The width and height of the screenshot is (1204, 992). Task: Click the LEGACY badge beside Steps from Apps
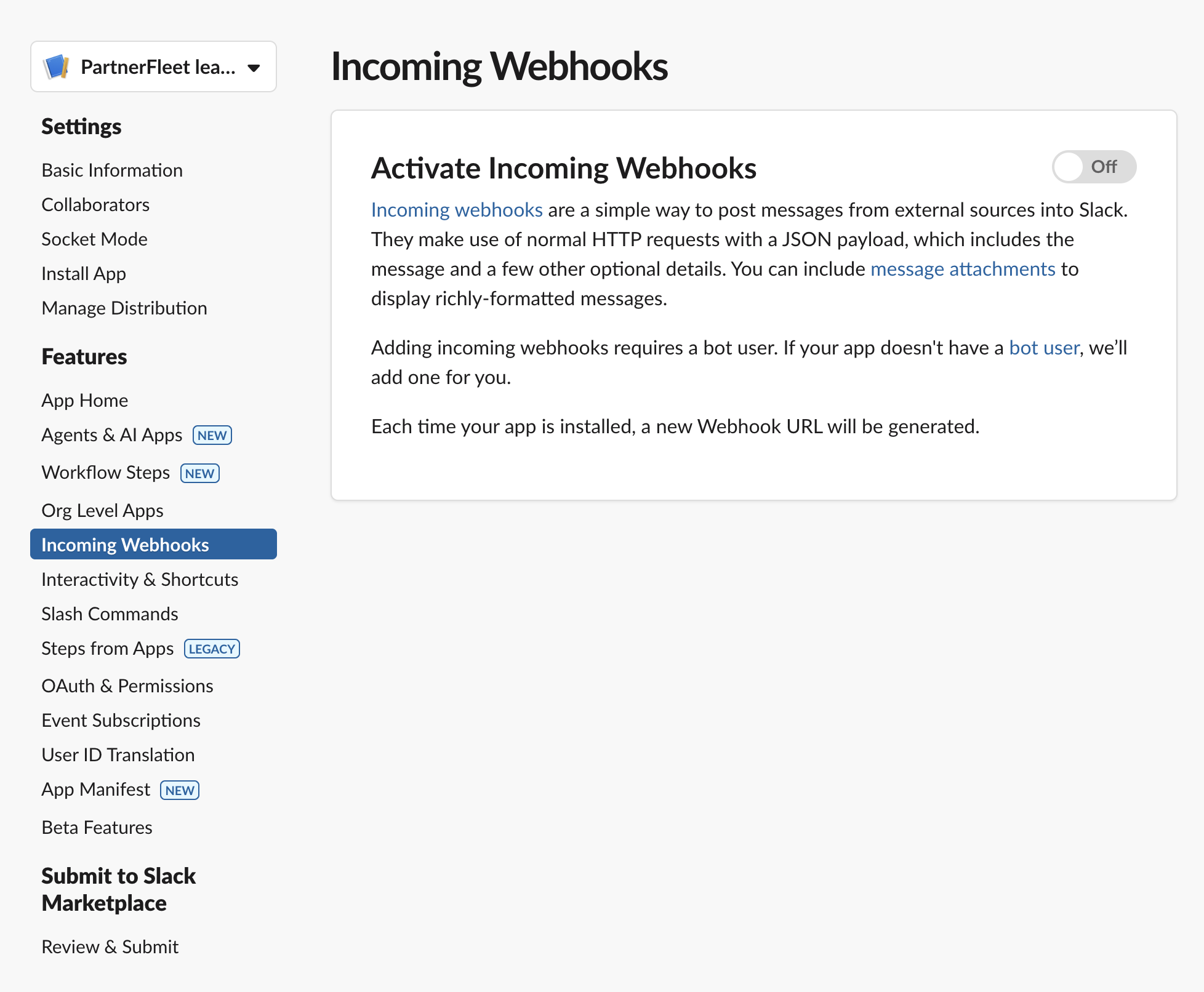212,649
